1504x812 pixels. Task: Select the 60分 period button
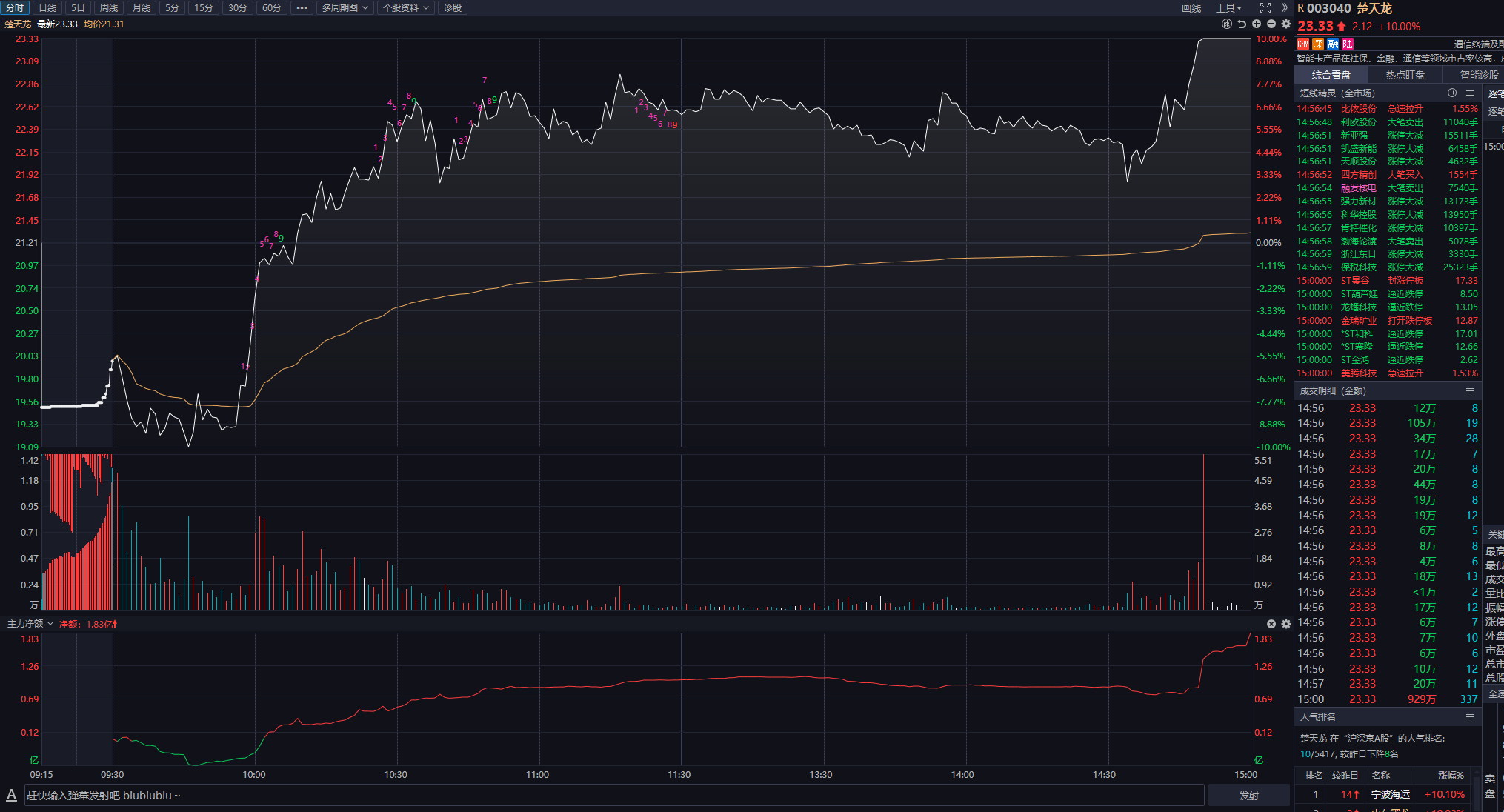point(272,8)
